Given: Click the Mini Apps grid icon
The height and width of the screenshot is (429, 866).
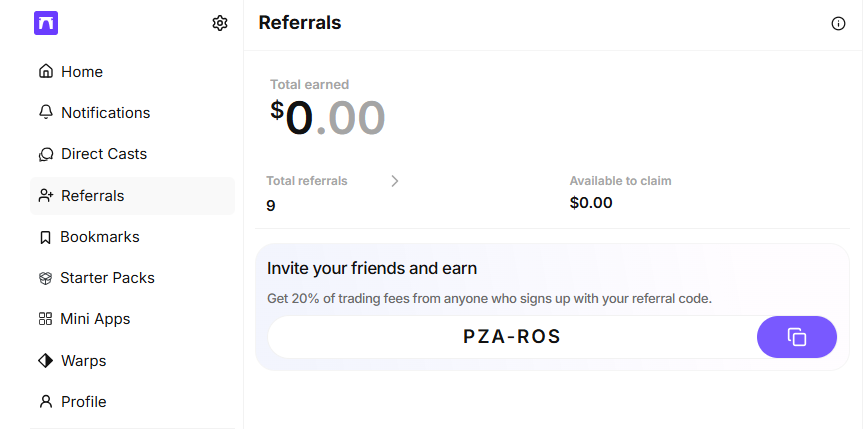Looking at the screenshot, I should 45,319.
